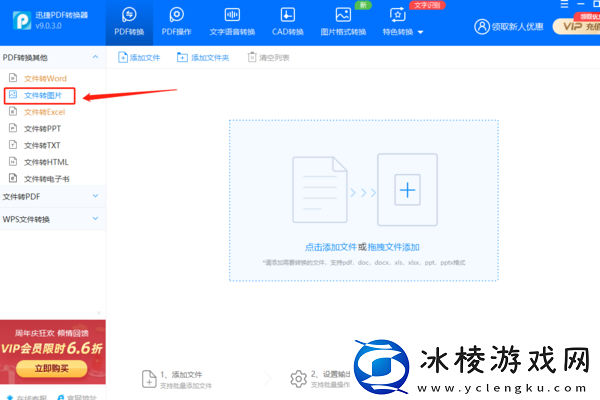Click the step 2 settings gear icon
The height and width of the screenshot is (400, 600).
click(298, 379)
